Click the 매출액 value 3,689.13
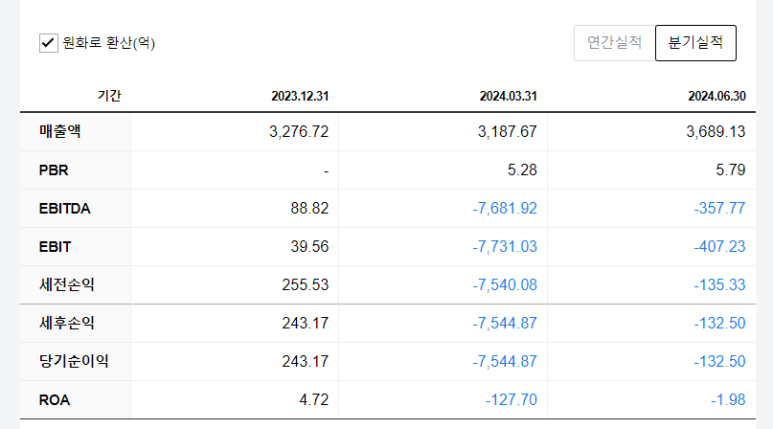 [x=716, y=132]
